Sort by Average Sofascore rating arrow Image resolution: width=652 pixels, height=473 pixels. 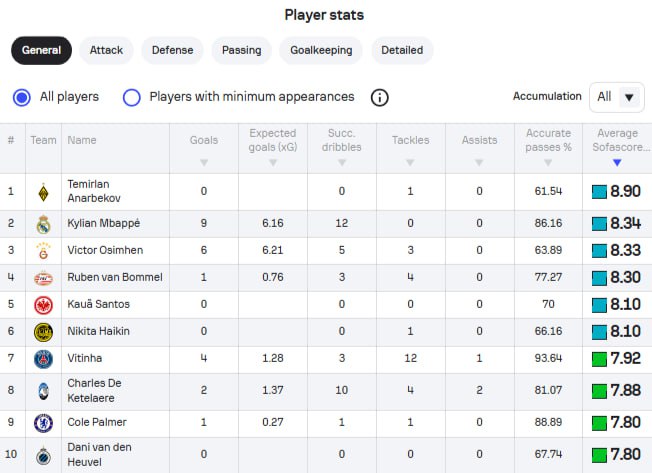click(617, 162)
